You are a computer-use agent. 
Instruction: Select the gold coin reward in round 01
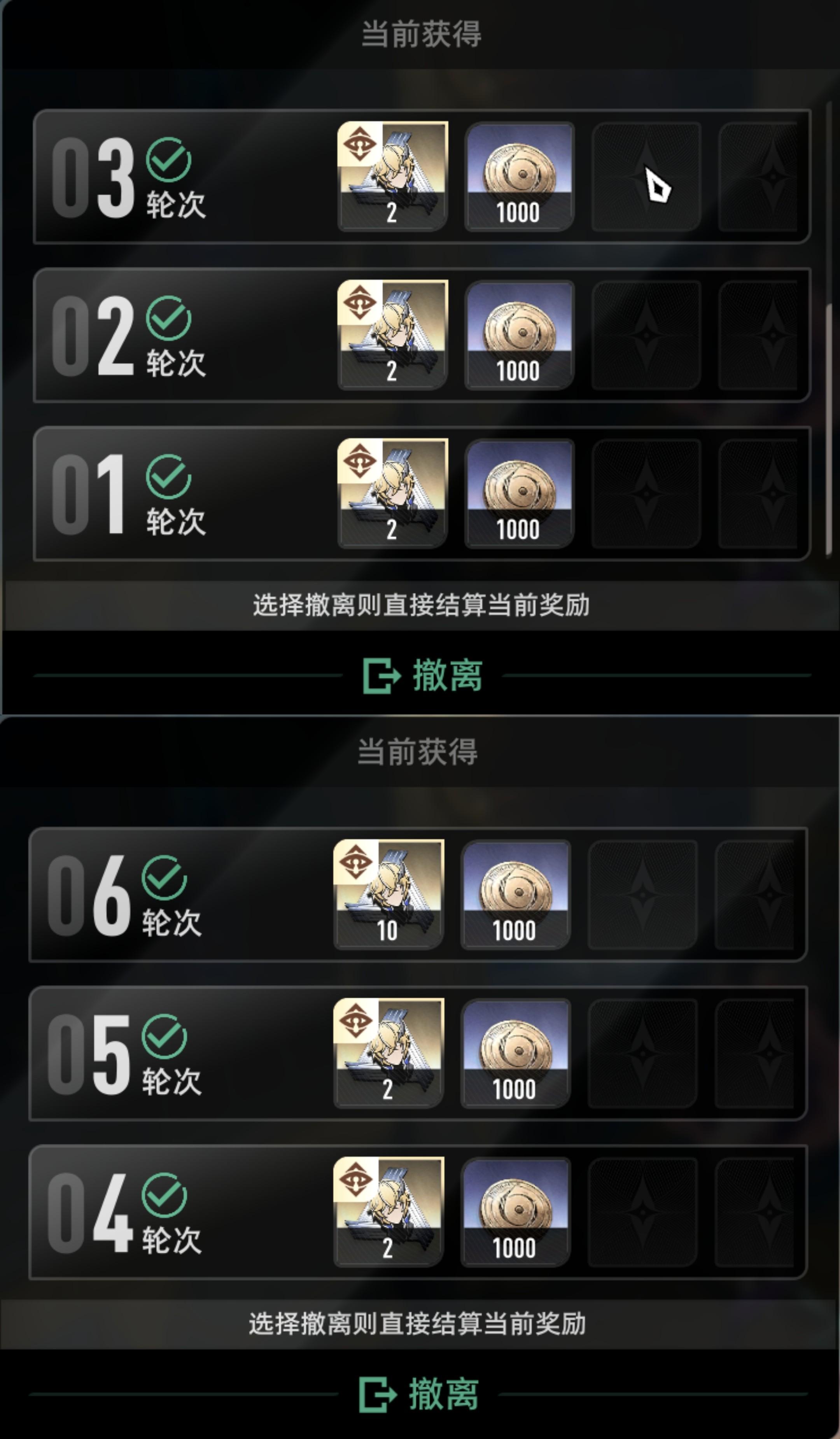519,494
